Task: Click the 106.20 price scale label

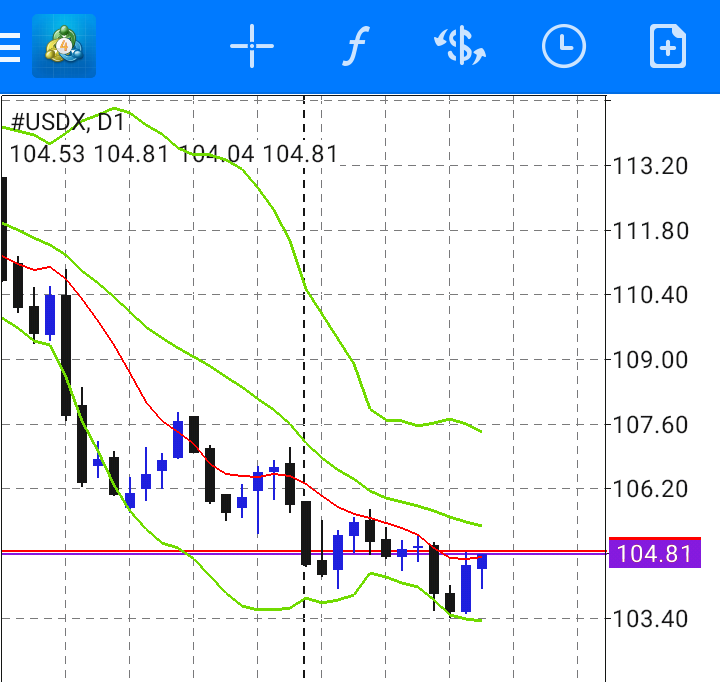Action: coord(650,489)
